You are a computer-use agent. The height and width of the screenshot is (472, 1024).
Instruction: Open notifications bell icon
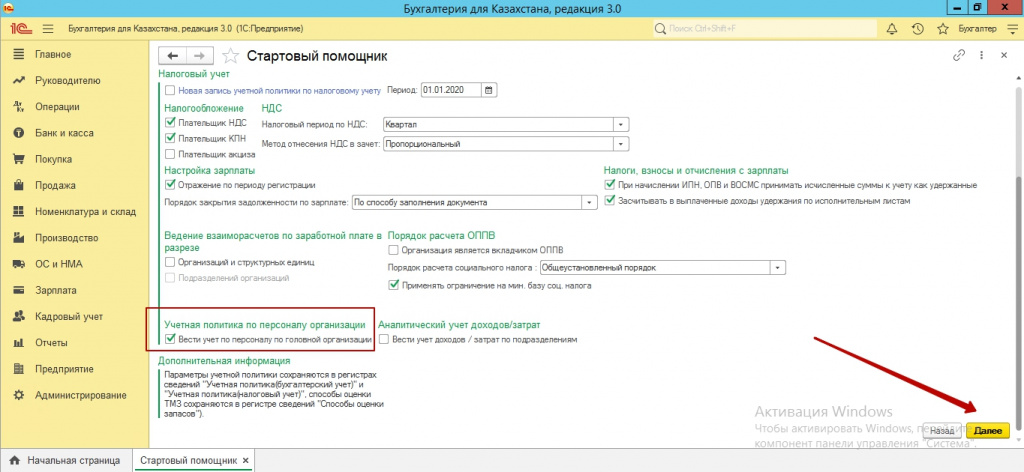[891, 29]
